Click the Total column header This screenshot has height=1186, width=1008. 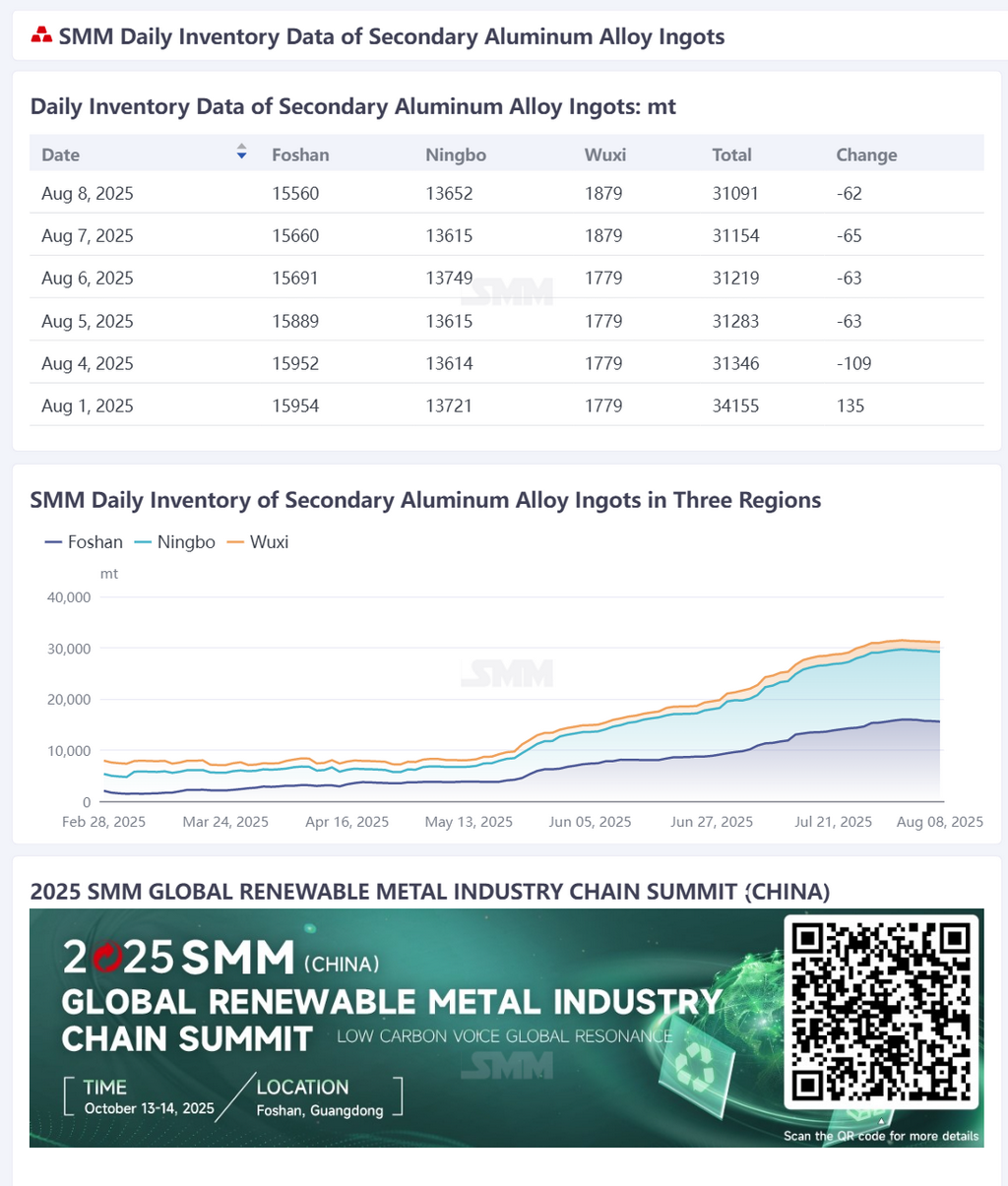click(x=731, y=155)
